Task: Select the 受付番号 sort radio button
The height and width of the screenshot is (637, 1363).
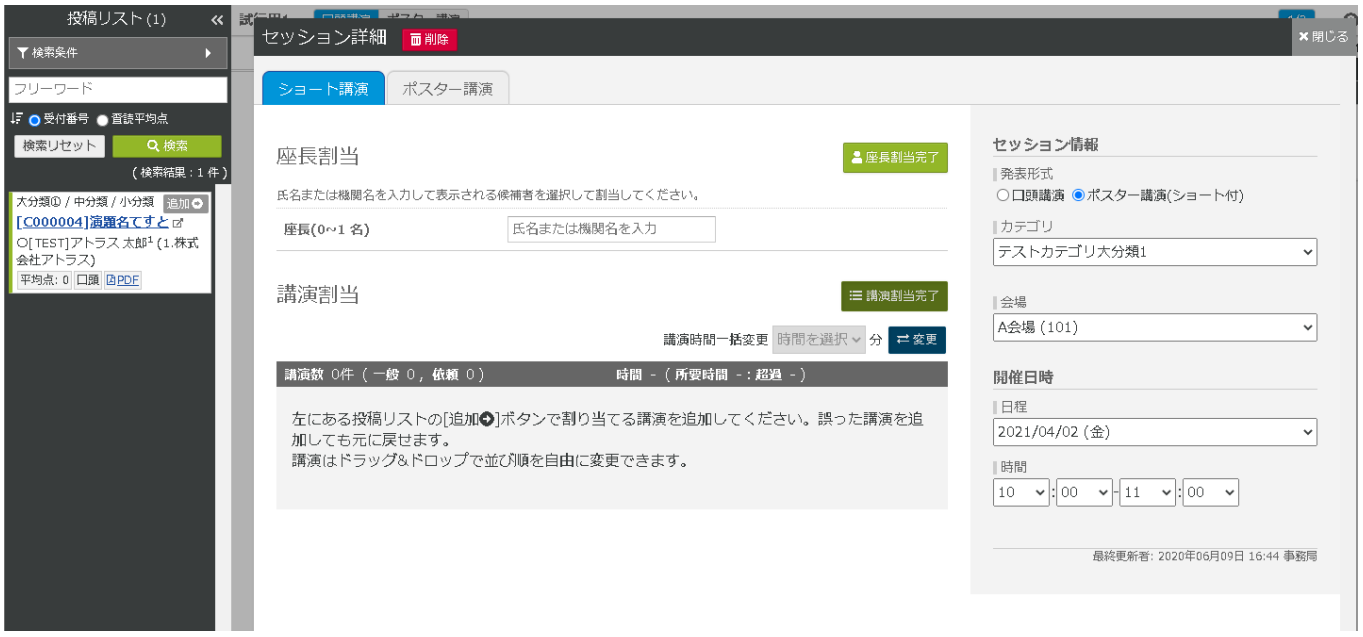Action: coord(33,118)
